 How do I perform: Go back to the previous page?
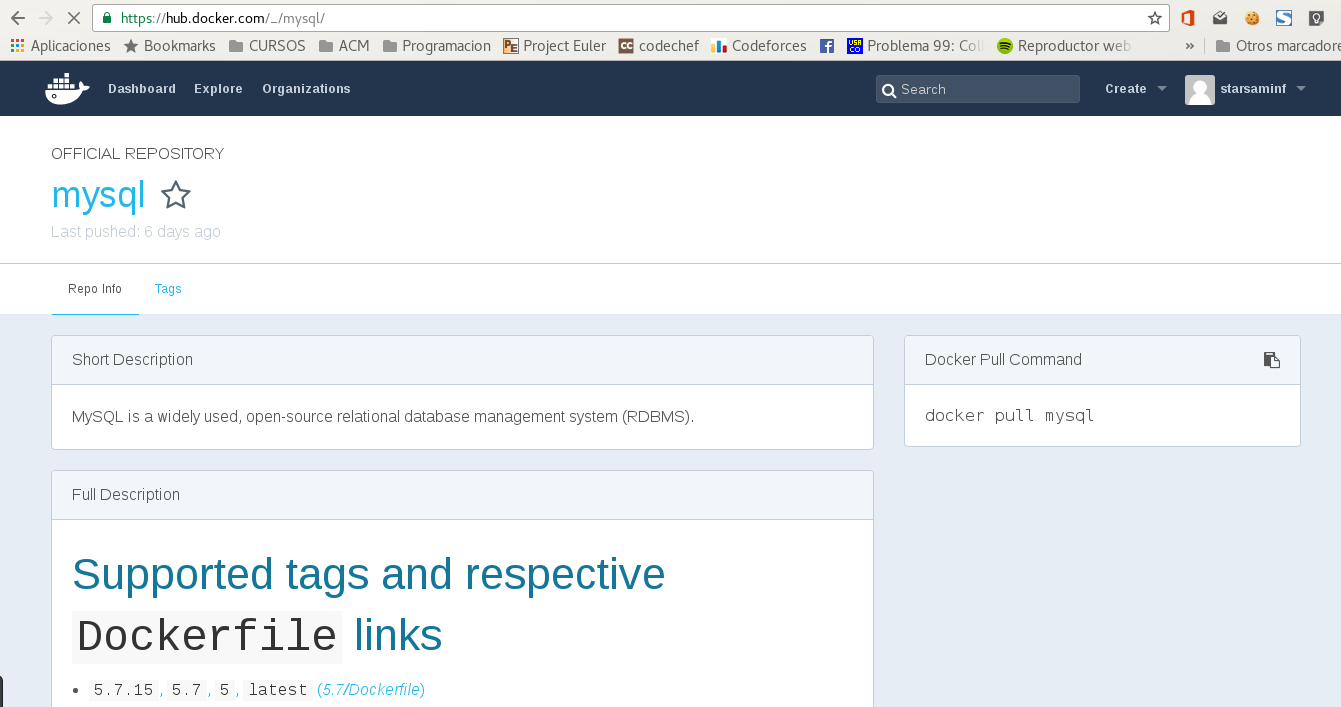[x=17, y=18]
